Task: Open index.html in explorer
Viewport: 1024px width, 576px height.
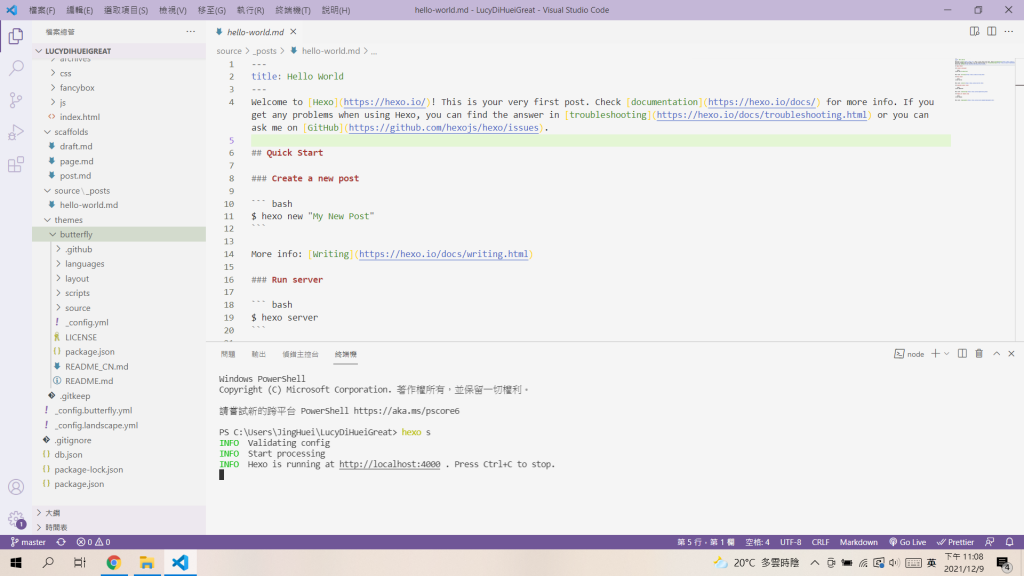Action: (119, 117)
